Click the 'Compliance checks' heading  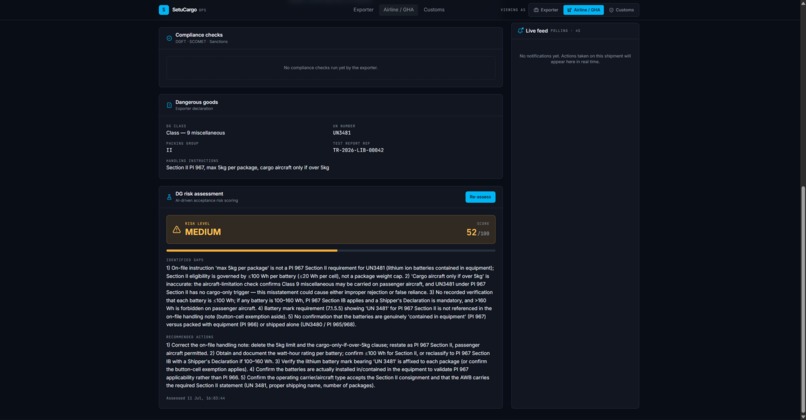coord(199,35)
